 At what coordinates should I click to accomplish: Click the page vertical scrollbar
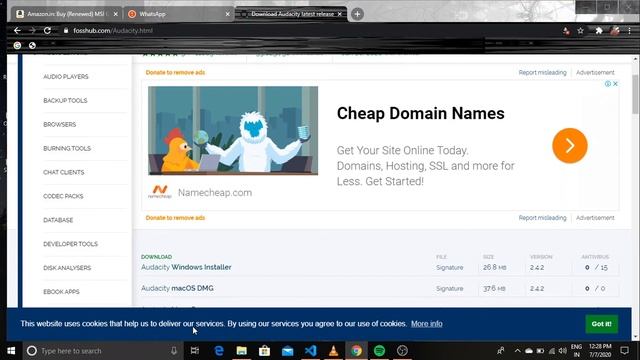pyautogui.click(x=635, y=95)
